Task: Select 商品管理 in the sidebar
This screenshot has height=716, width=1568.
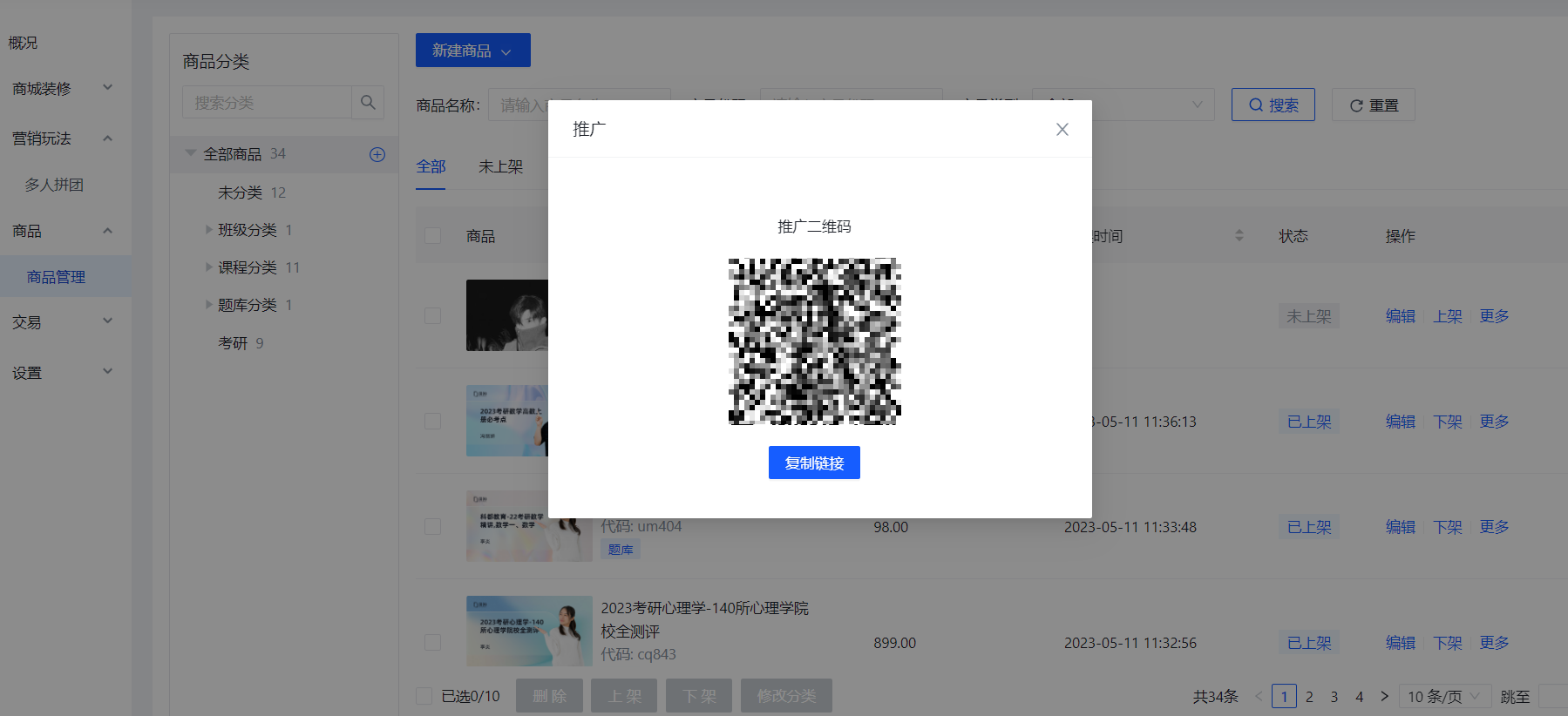Action: (56, 277)
